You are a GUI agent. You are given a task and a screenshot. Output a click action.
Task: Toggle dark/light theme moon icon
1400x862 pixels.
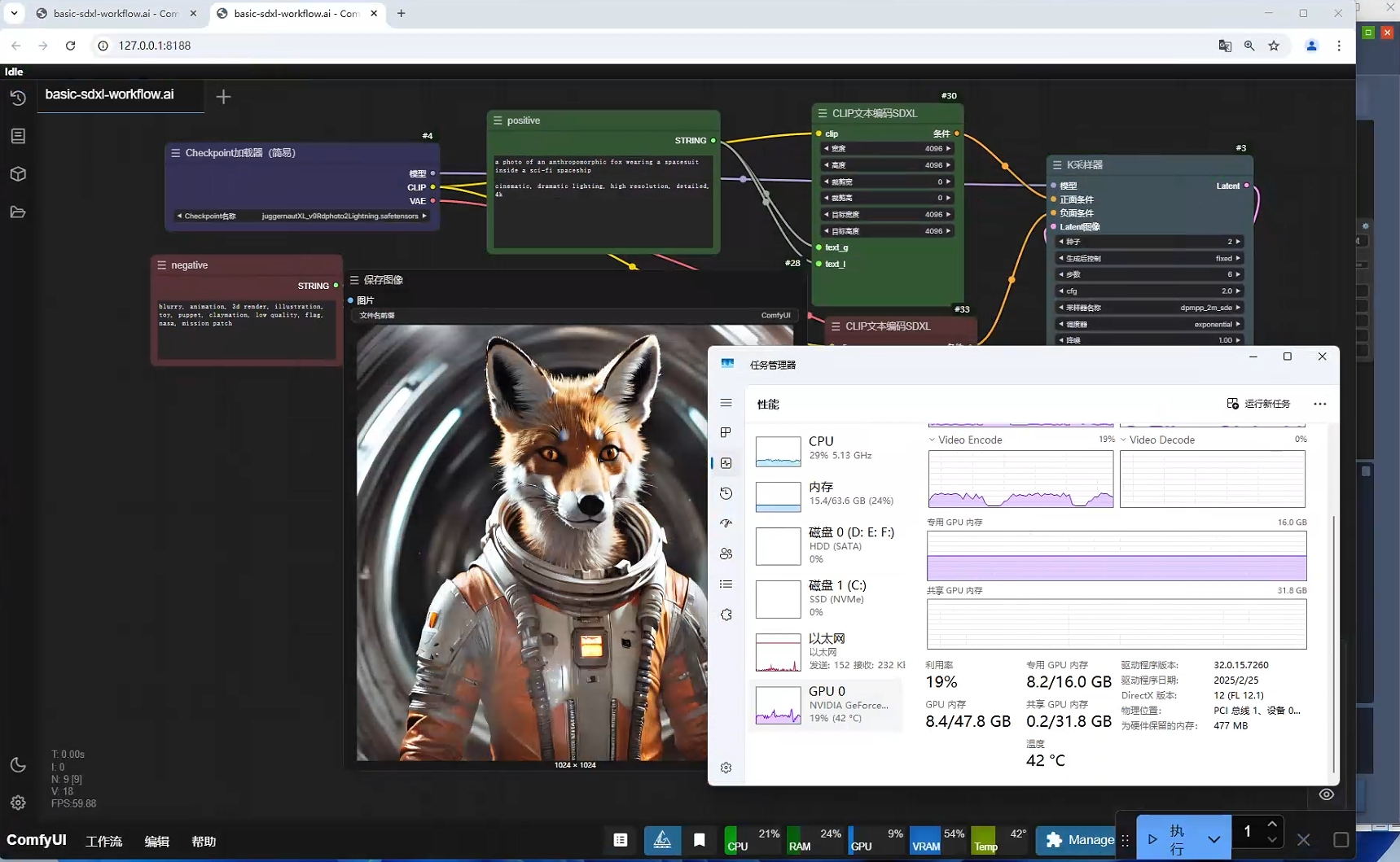[18, 765]
